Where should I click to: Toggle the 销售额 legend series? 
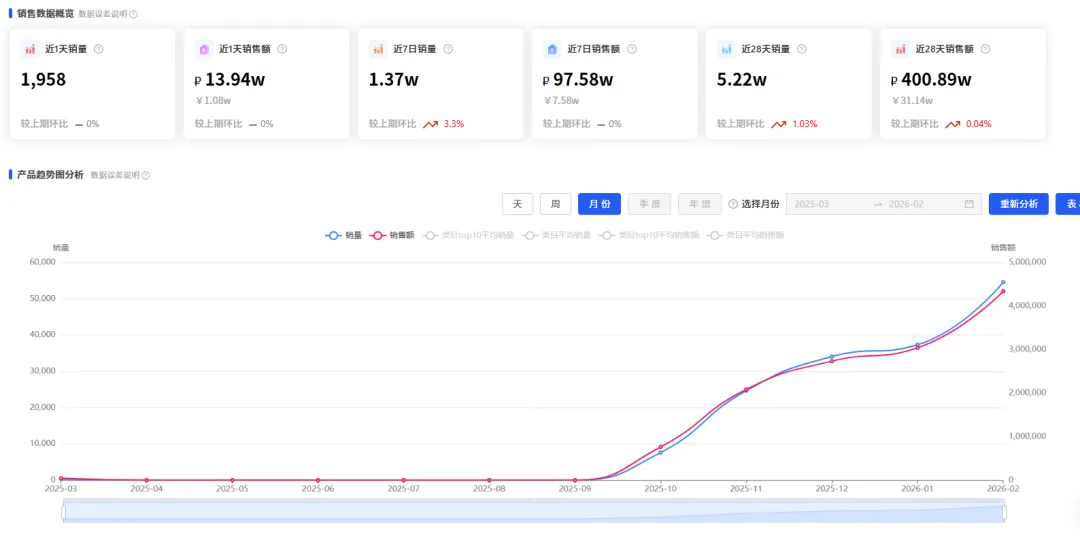[x=391, y=236]
